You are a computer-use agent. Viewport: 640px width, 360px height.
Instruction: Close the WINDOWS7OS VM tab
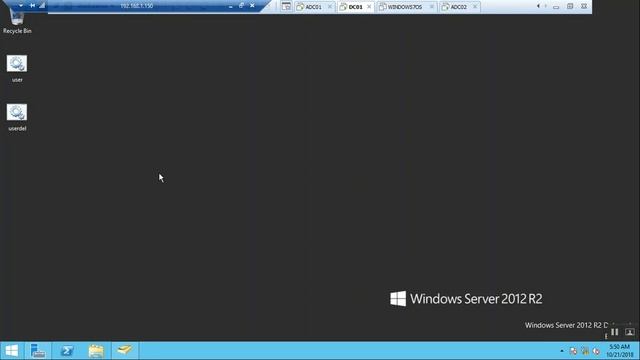(x=431, y=7)
